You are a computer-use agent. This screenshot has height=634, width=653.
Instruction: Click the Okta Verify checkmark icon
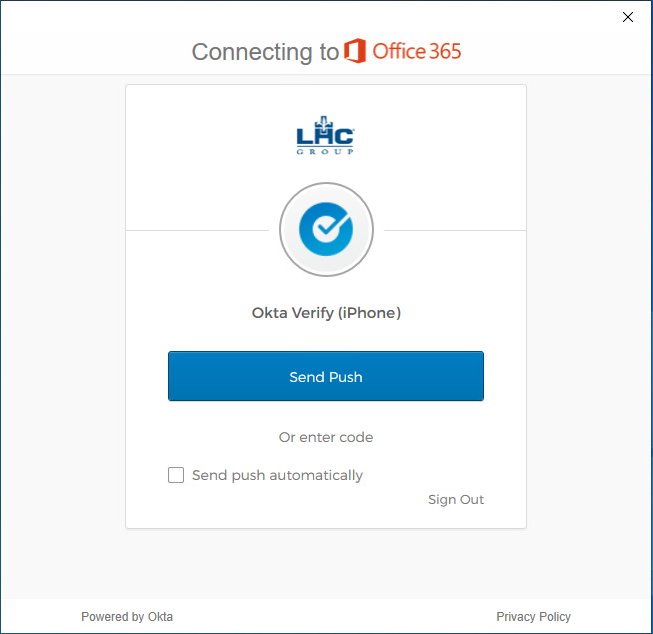[326, 230]
